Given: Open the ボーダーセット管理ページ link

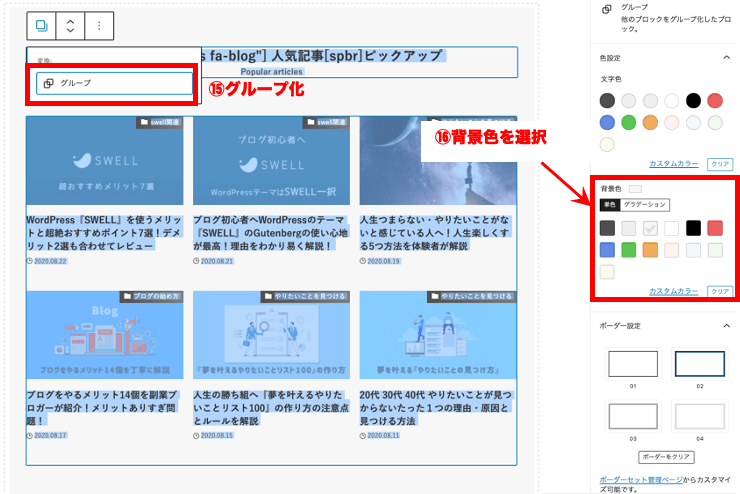Looking at the screenshot, I should 641,480.
